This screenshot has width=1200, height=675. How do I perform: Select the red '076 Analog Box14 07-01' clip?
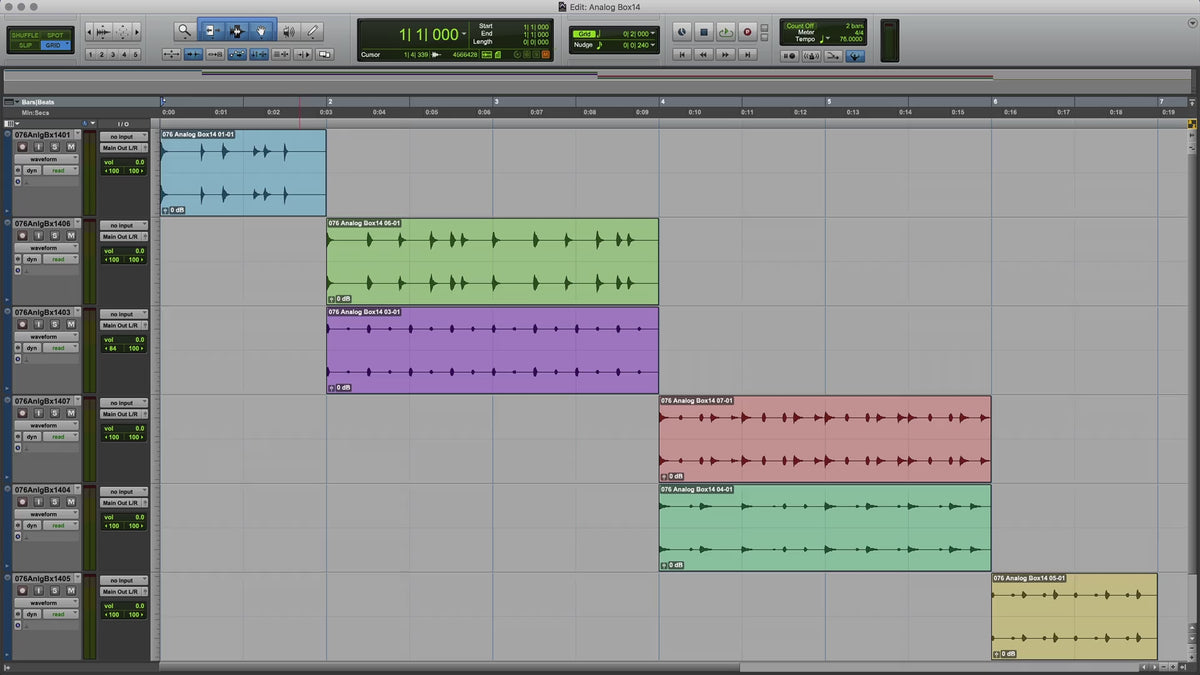click(824, 440)
